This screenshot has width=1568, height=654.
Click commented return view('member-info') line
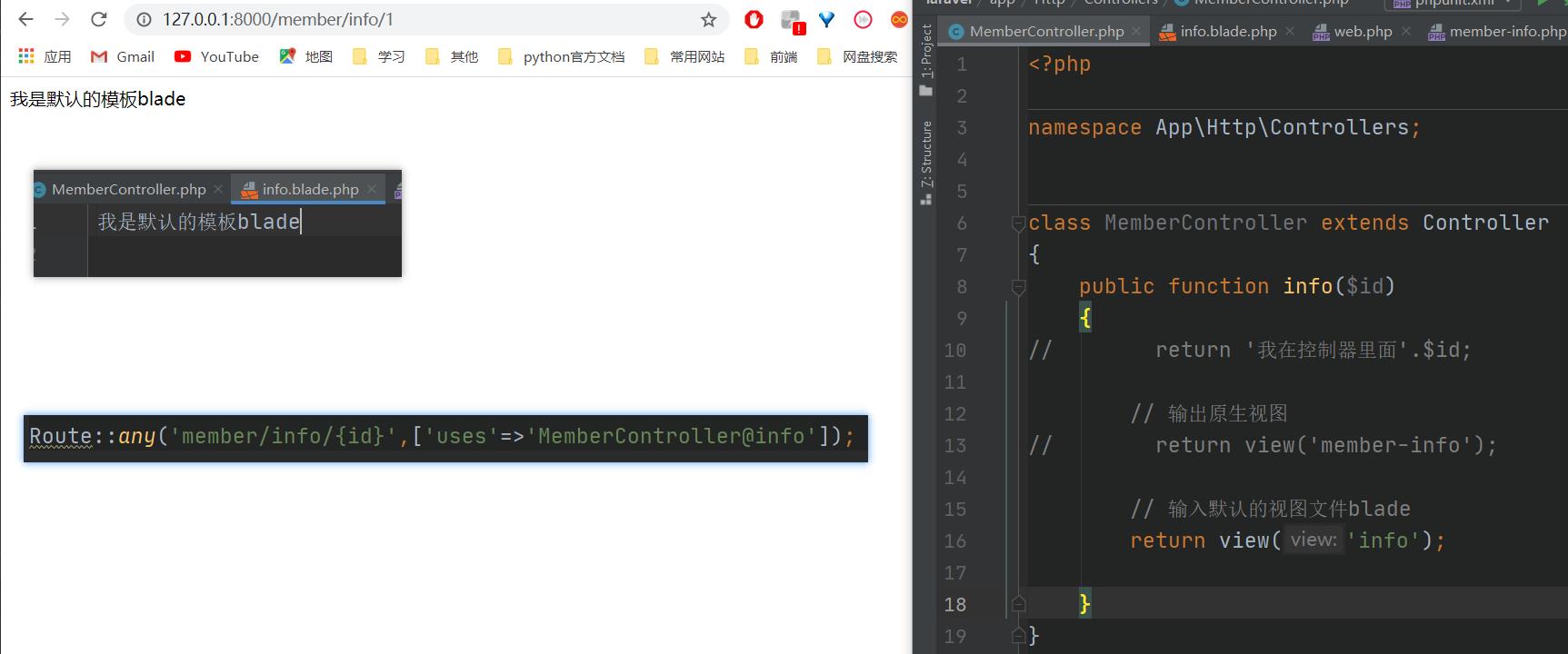click(1263, 445)
